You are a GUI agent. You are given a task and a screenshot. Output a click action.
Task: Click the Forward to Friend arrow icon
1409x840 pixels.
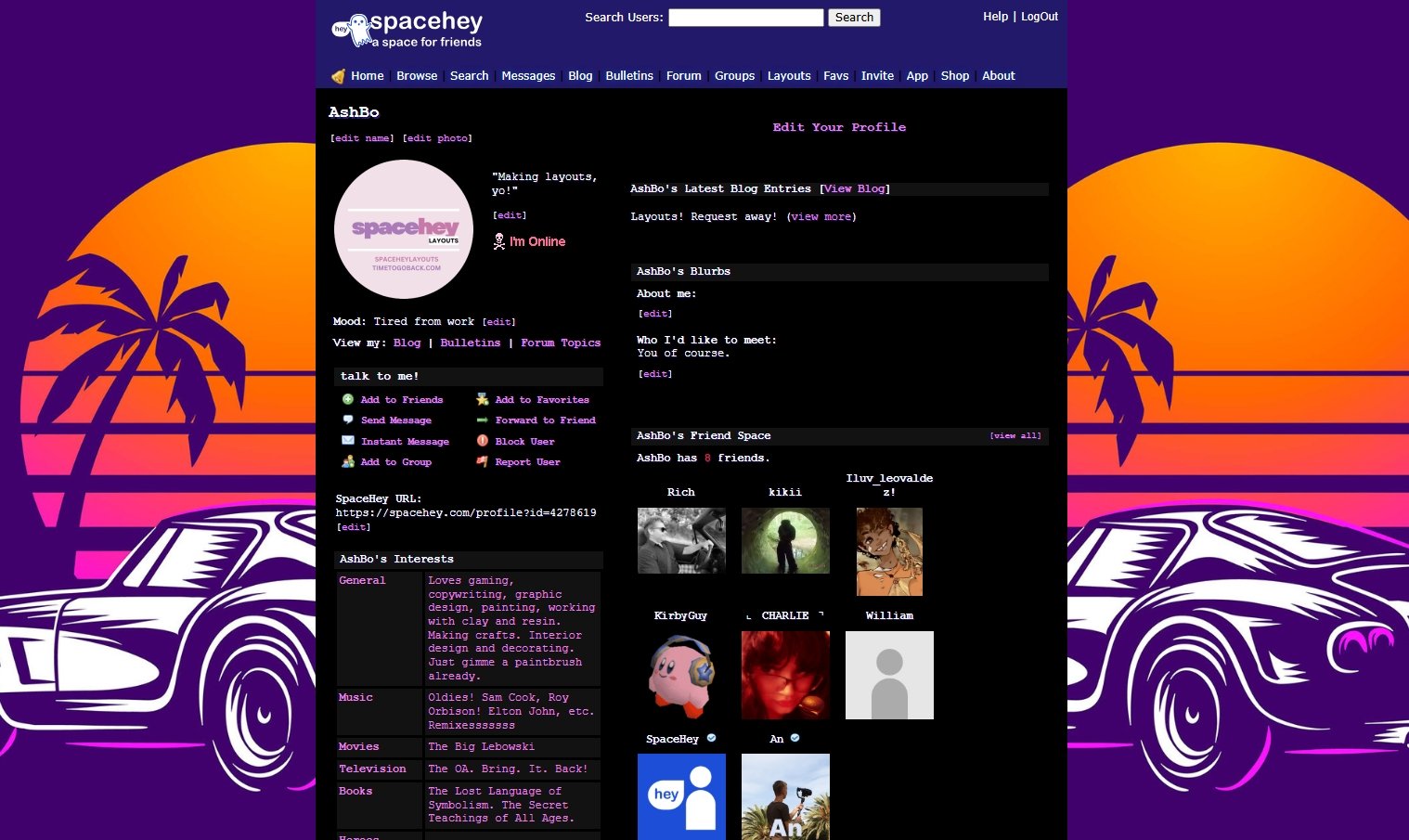483,420
